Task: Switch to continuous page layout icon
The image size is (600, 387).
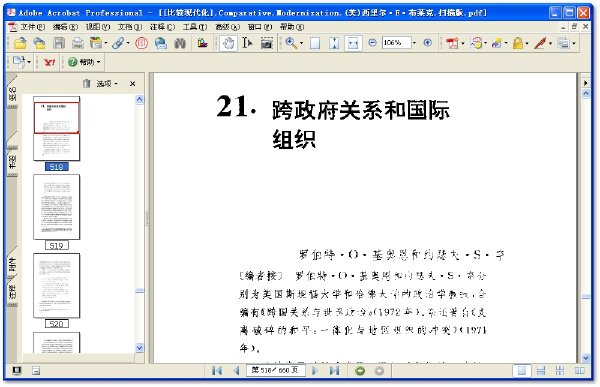Action: coord(541,371)
